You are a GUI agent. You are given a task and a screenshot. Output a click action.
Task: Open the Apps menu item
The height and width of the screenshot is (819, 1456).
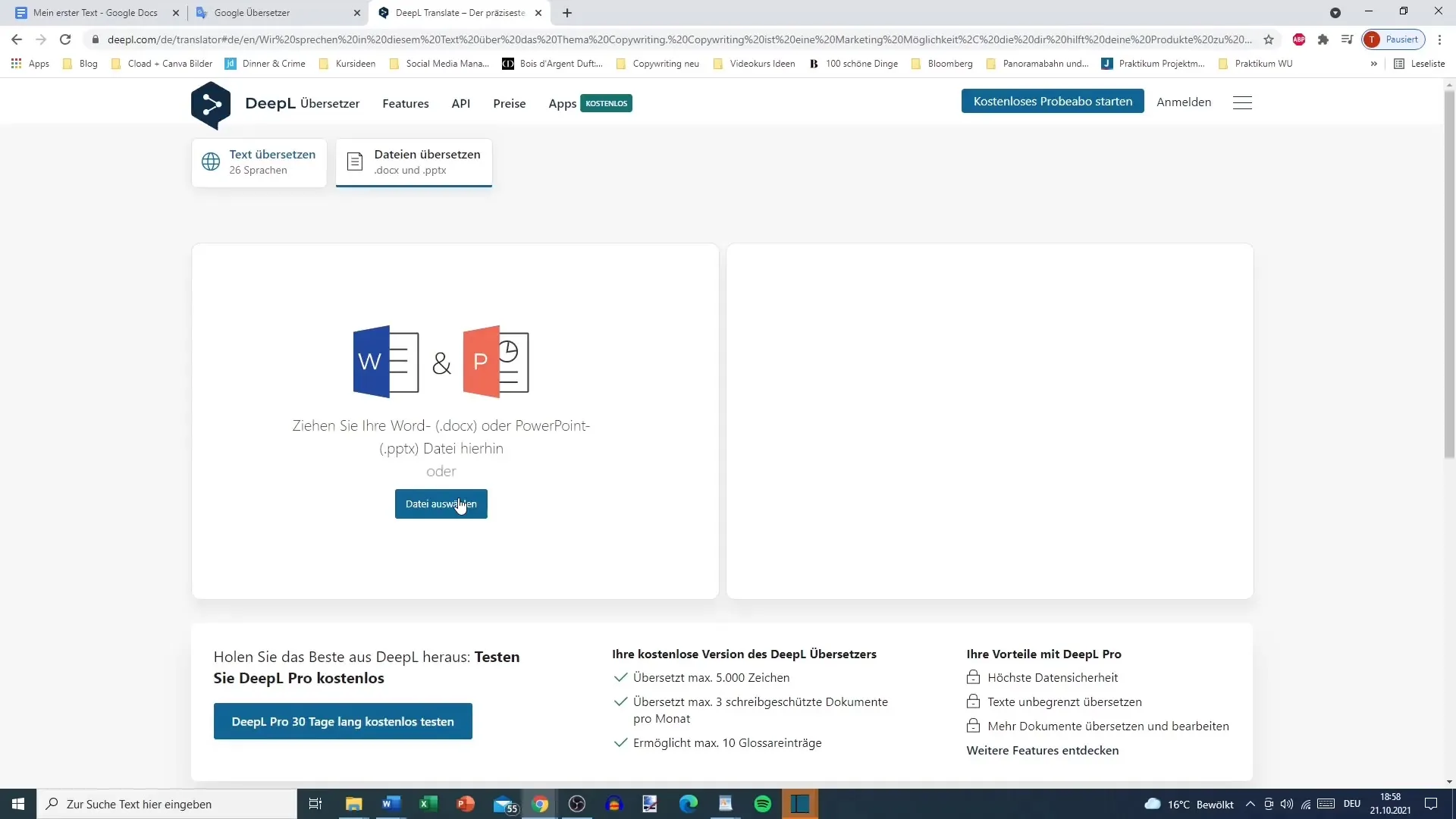563,104
